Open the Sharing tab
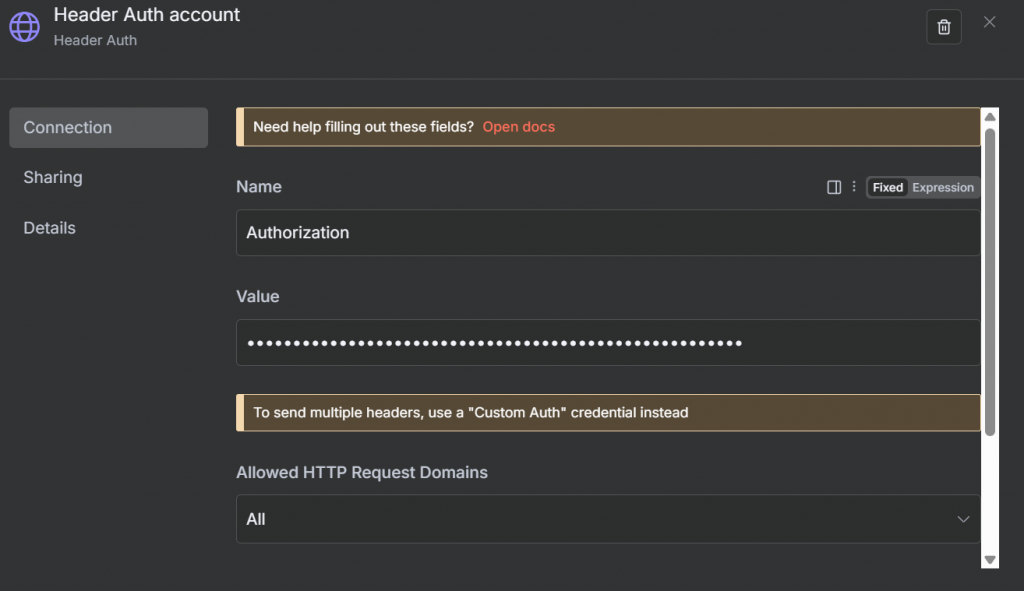Image resolution: width=1024 pixels, height=591 pixels. pos(53,178)
